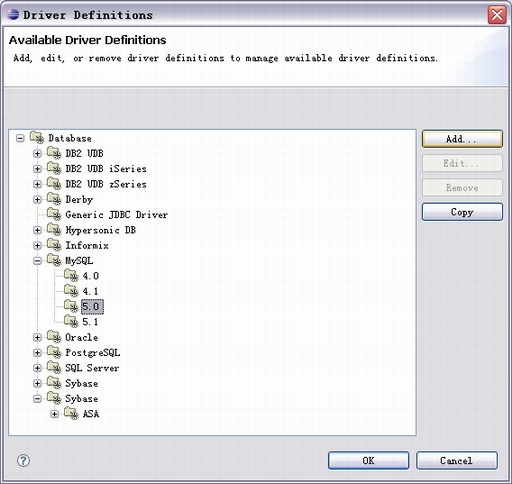Close the Driver Definitions dialog
Screen dimensions: 512x484
point(497,15)
